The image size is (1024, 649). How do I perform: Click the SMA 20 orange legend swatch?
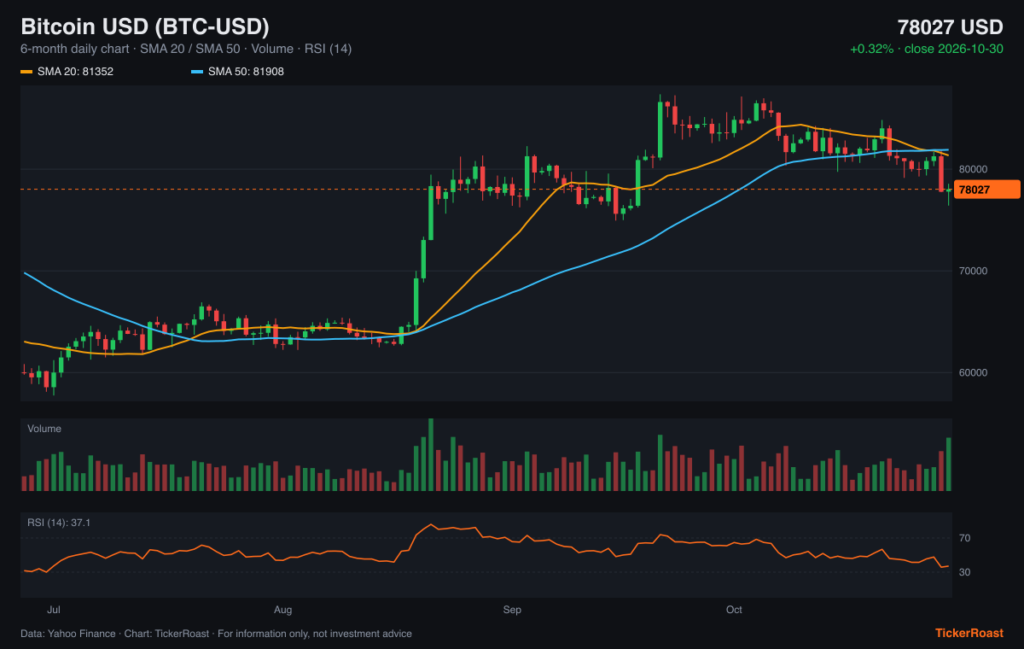tap(26, 72)
